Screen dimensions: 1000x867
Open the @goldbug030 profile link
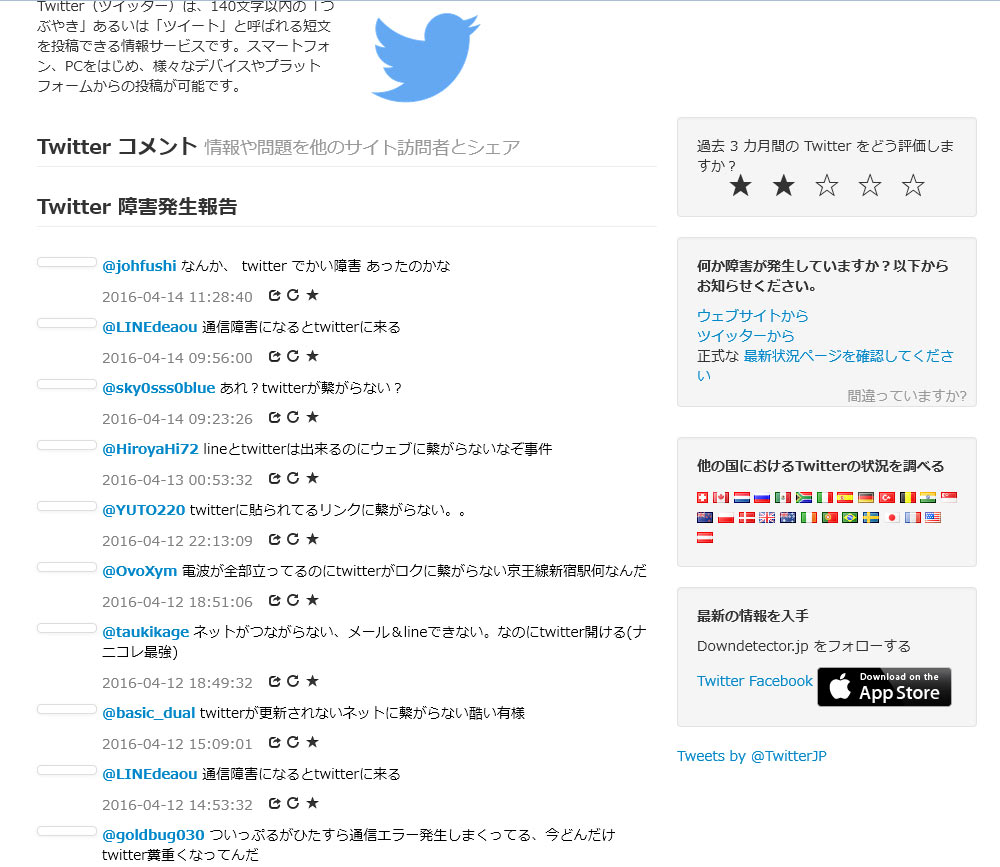pyautogui.click(x=153, y=834)
